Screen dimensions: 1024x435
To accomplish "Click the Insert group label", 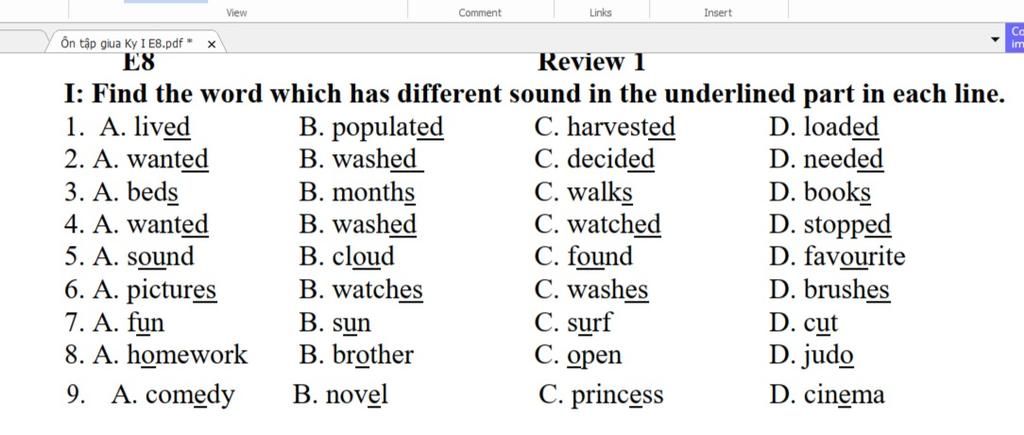I will click(718, 13).
